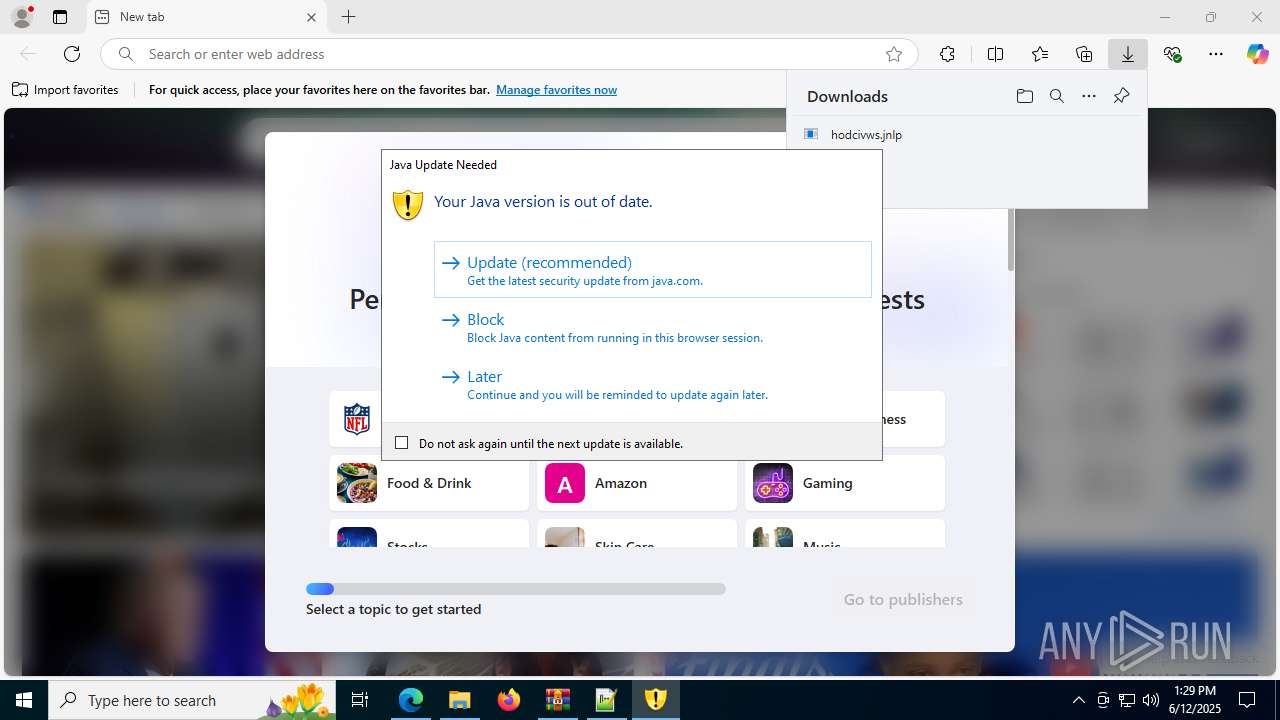The image size is (1280, 720).
Task: Open downloads folder icon
Action: (x=1024, y=96)
